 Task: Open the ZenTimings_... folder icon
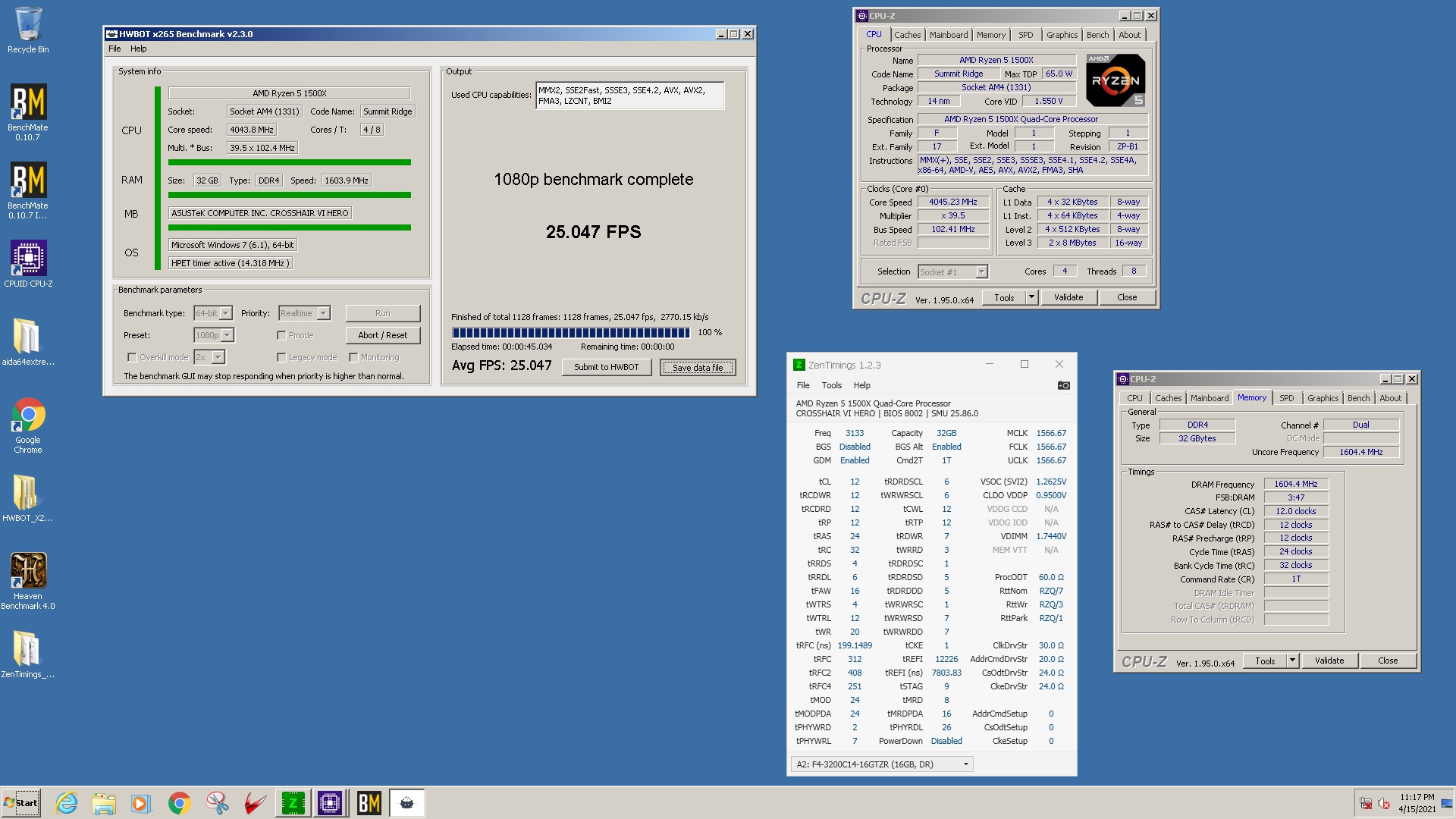[x=28, y=654]
